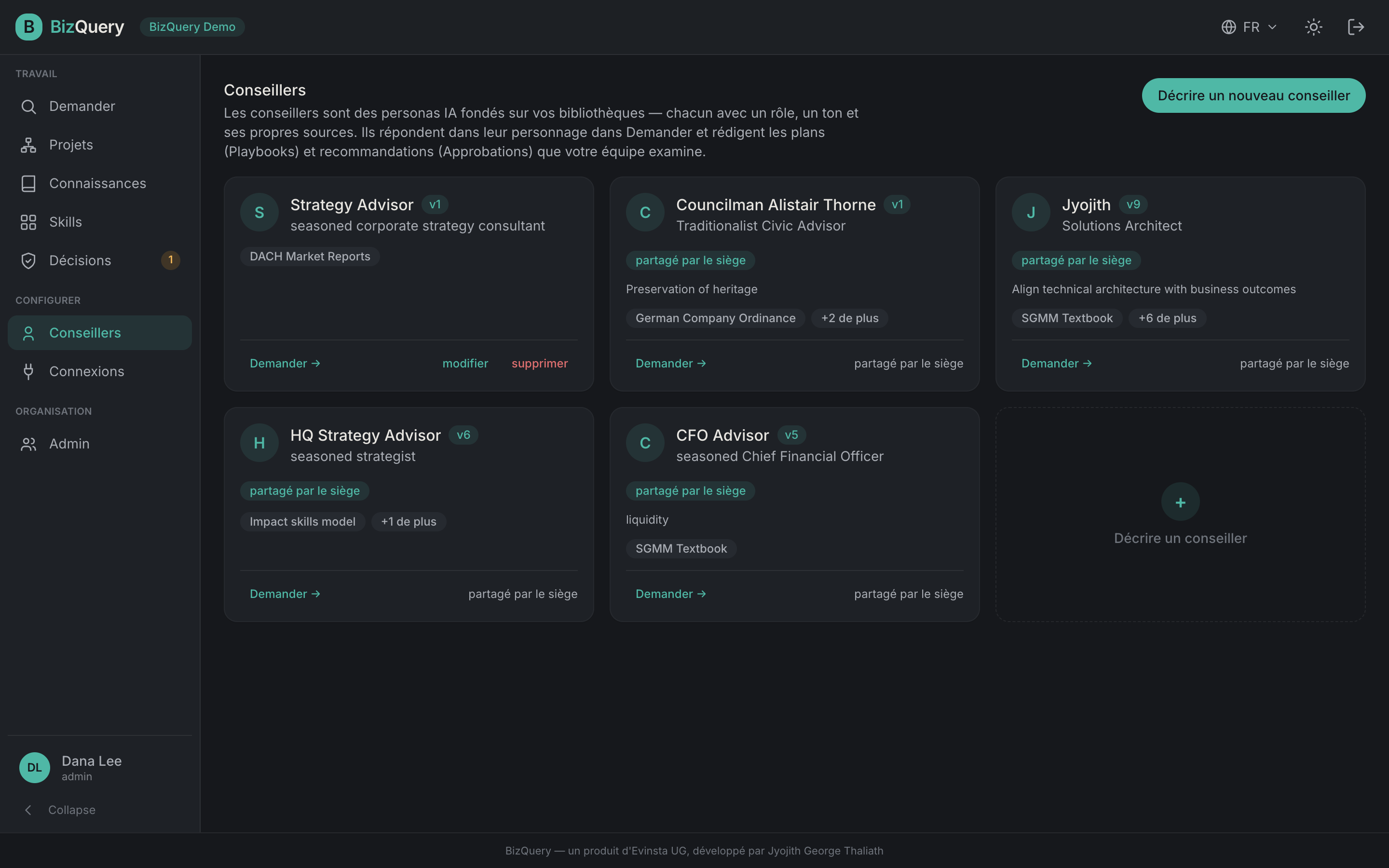
Task: Click the Conseillers person icon
Action: click(28, 334)
